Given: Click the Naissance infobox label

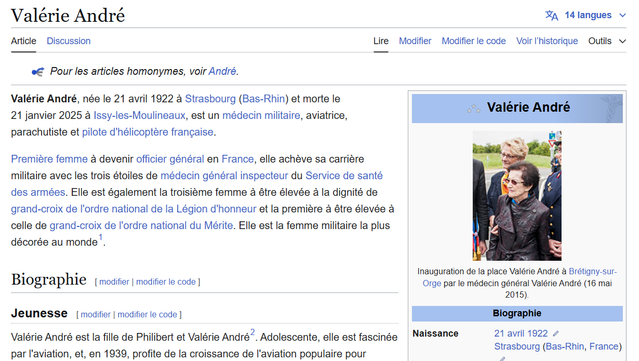Looking at the screenshot, I should (435, 334).
